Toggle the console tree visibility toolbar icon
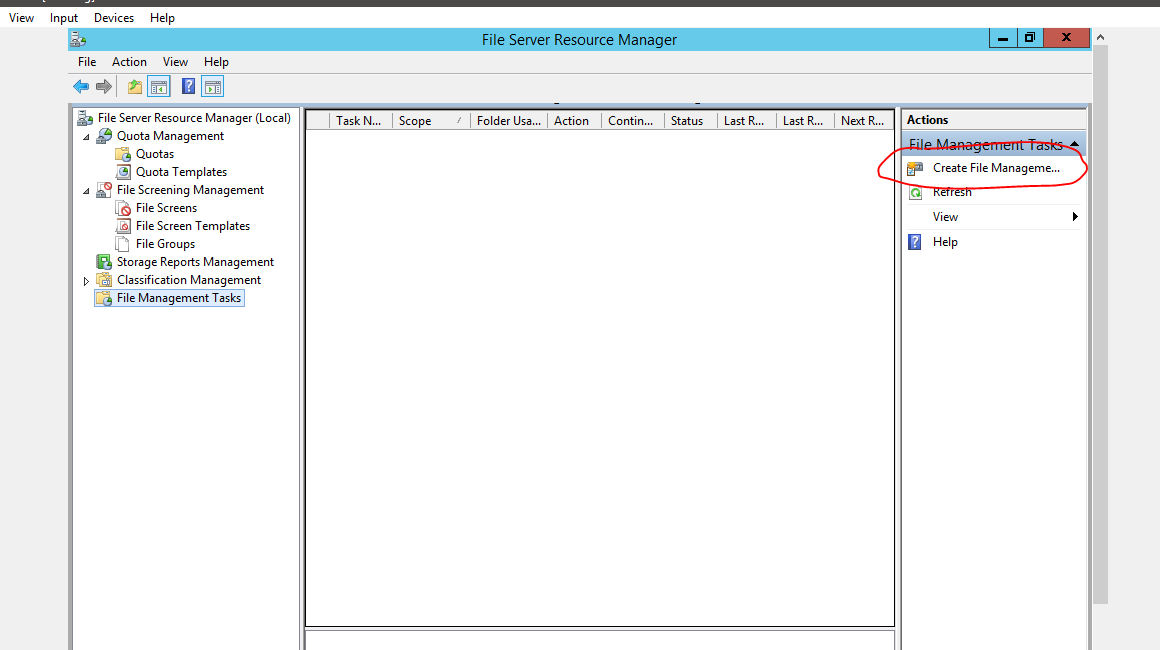This screenshot has height=650, width=1160. [x=158, y=86]
